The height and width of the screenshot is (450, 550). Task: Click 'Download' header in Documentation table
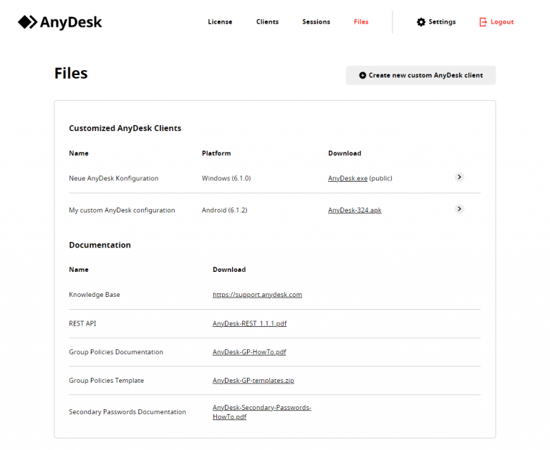coord(229,270)
